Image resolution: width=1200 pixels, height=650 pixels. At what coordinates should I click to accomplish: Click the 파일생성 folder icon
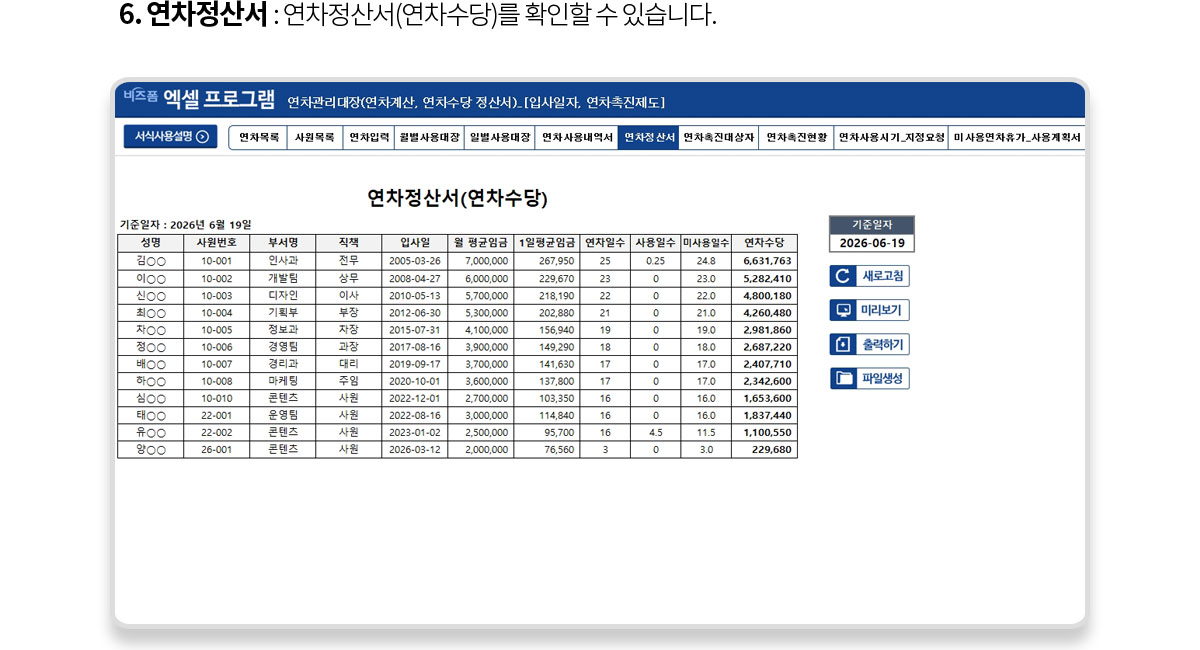pos(844,378)
